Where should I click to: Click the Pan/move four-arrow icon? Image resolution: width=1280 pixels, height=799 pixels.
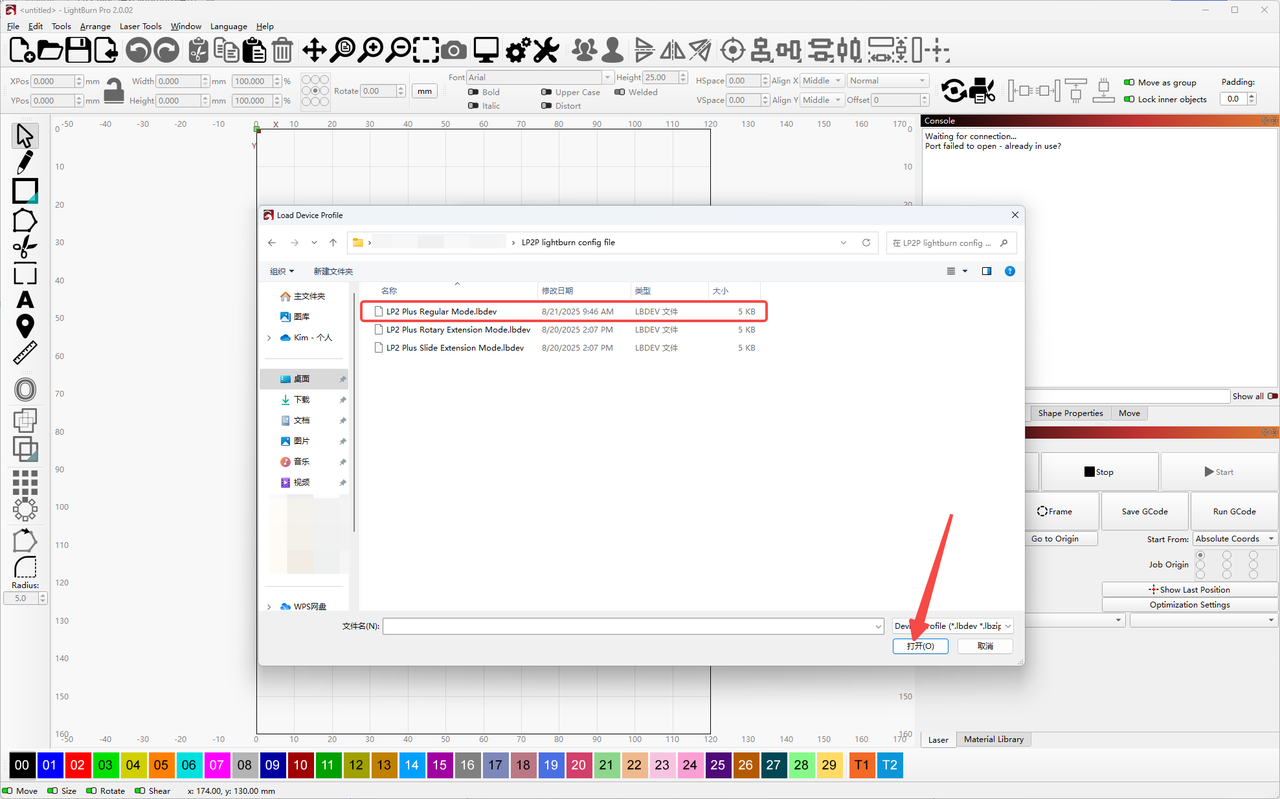tap(314, 49)
